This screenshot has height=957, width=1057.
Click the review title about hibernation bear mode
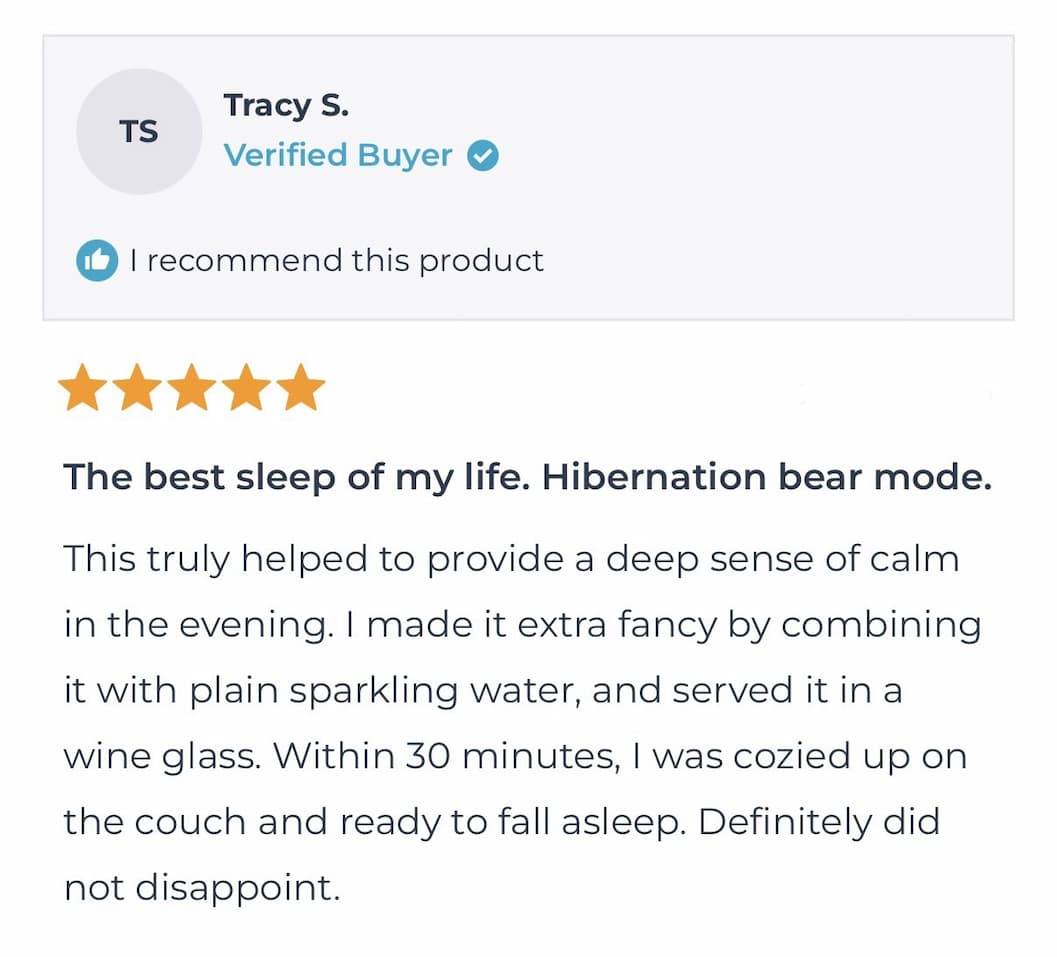click(527, 478)
